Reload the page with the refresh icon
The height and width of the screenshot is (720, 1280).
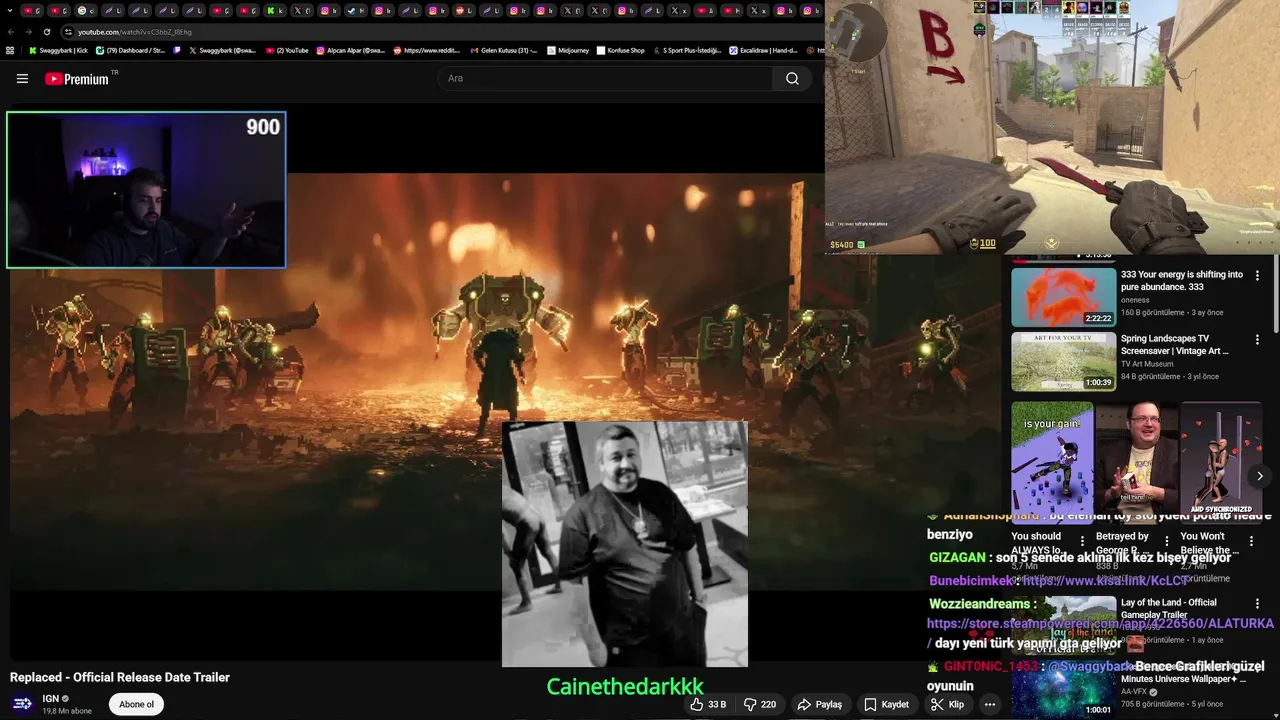(49, 32)
